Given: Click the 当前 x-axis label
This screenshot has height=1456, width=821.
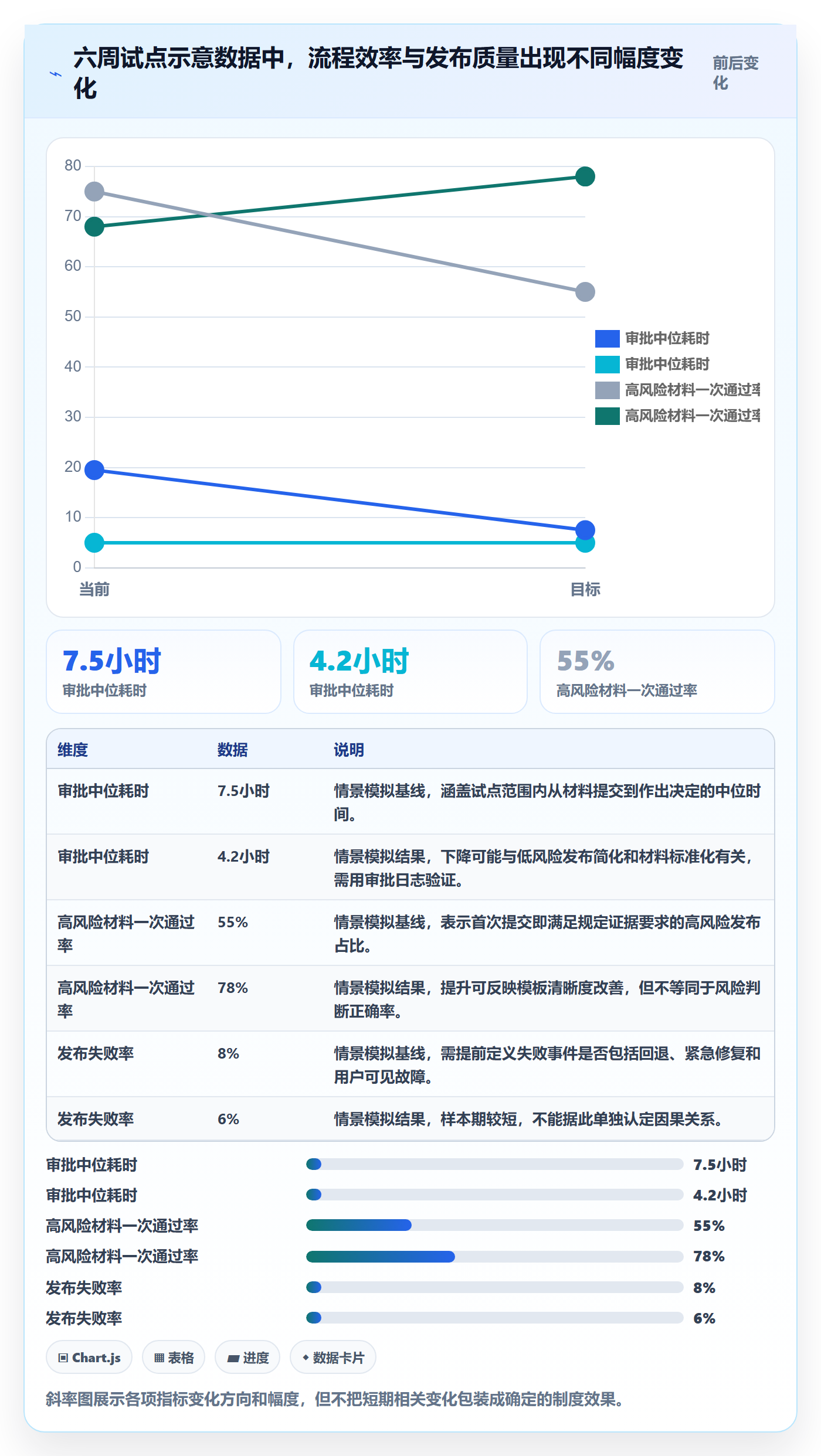Looking at the screenshot, I should click(x=94, y=589).
